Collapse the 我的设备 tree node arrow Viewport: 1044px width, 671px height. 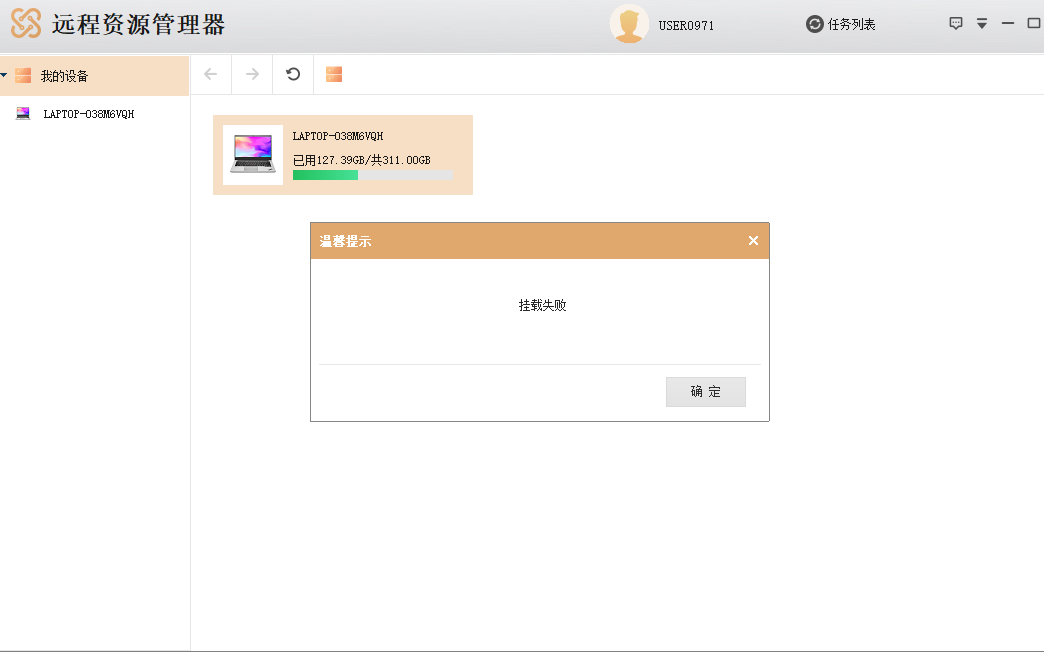click(x=5, y=76)
